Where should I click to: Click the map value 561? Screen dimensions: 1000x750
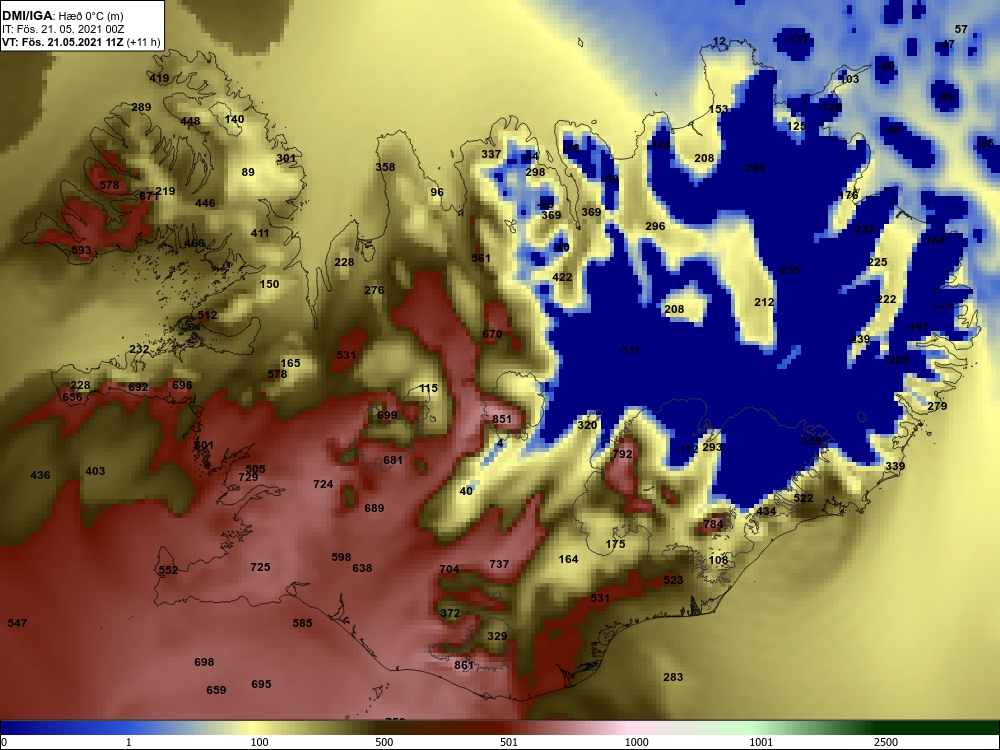tap(481, 258)
